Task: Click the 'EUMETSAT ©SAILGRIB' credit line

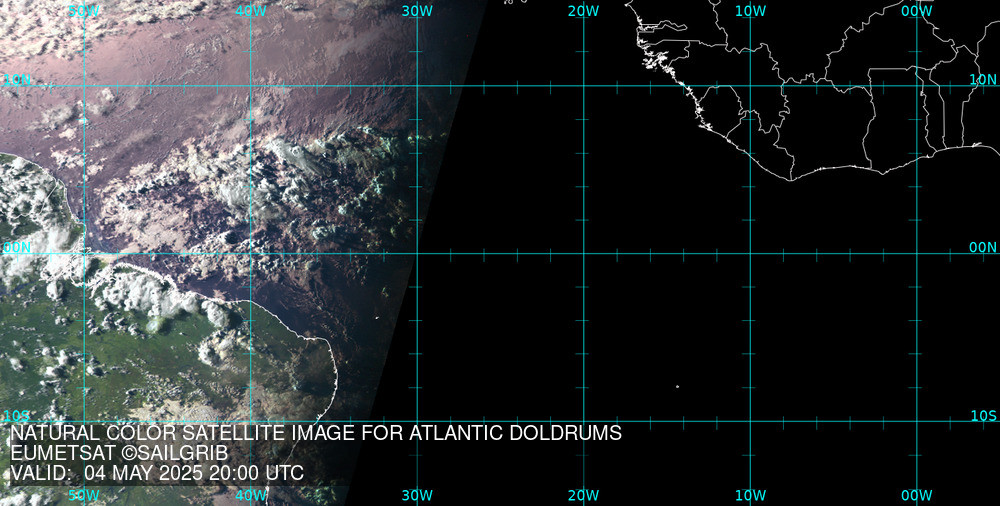Action: (x=119, y=453)
